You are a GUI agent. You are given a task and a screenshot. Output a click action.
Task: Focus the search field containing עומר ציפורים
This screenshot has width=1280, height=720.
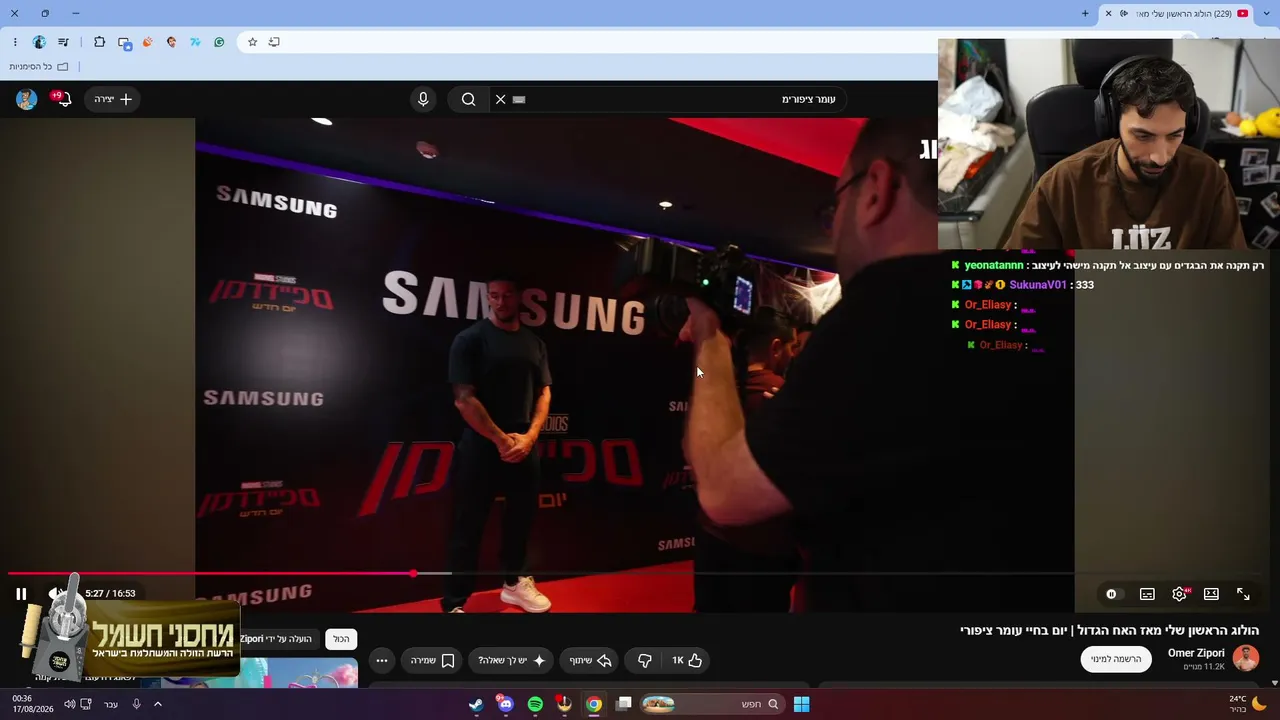pos(670,99)
